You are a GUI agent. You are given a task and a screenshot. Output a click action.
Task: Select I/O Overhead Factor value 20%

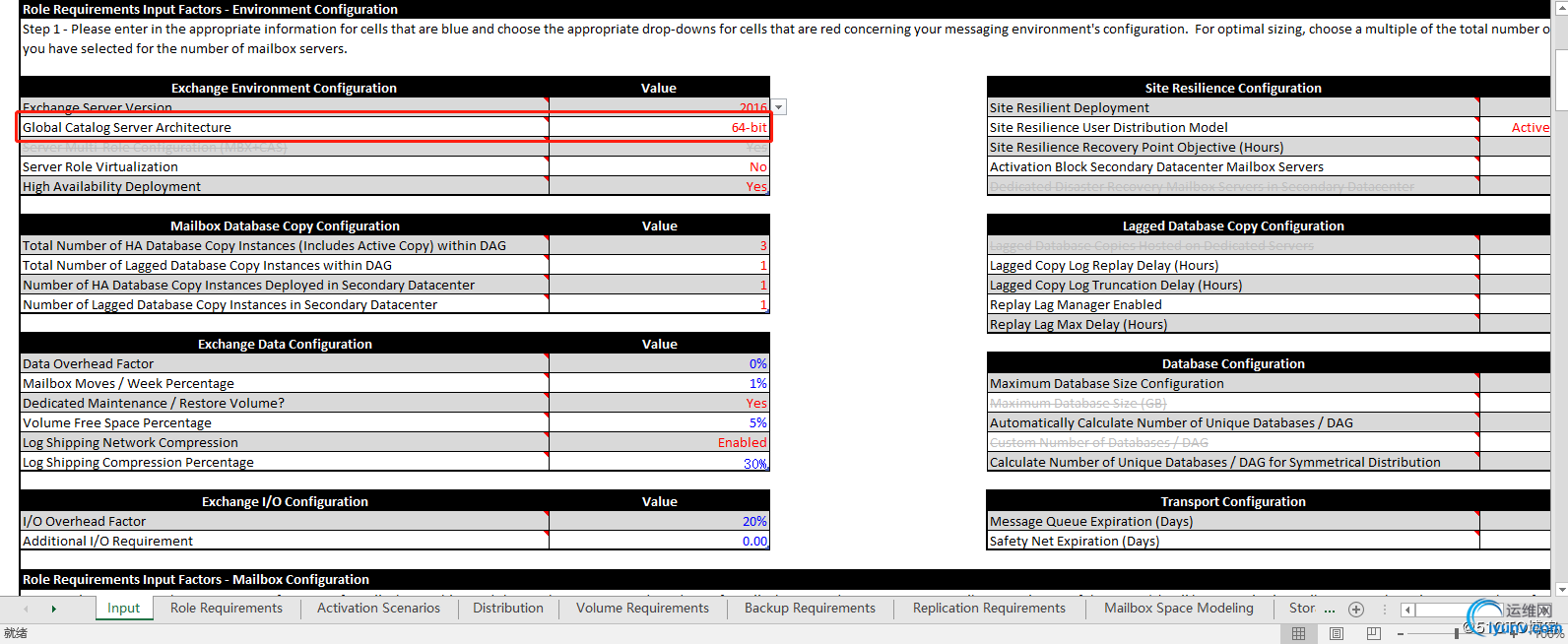(x=659, y=521)
